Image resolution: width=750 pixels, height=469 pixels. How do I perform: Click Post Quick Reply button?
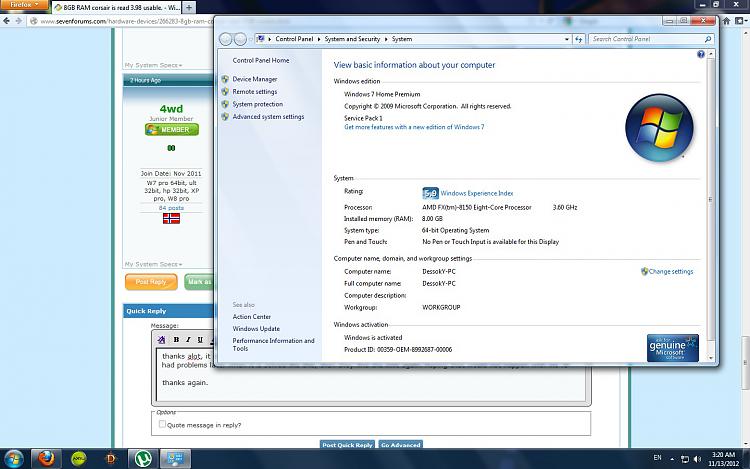pos(347,445)
